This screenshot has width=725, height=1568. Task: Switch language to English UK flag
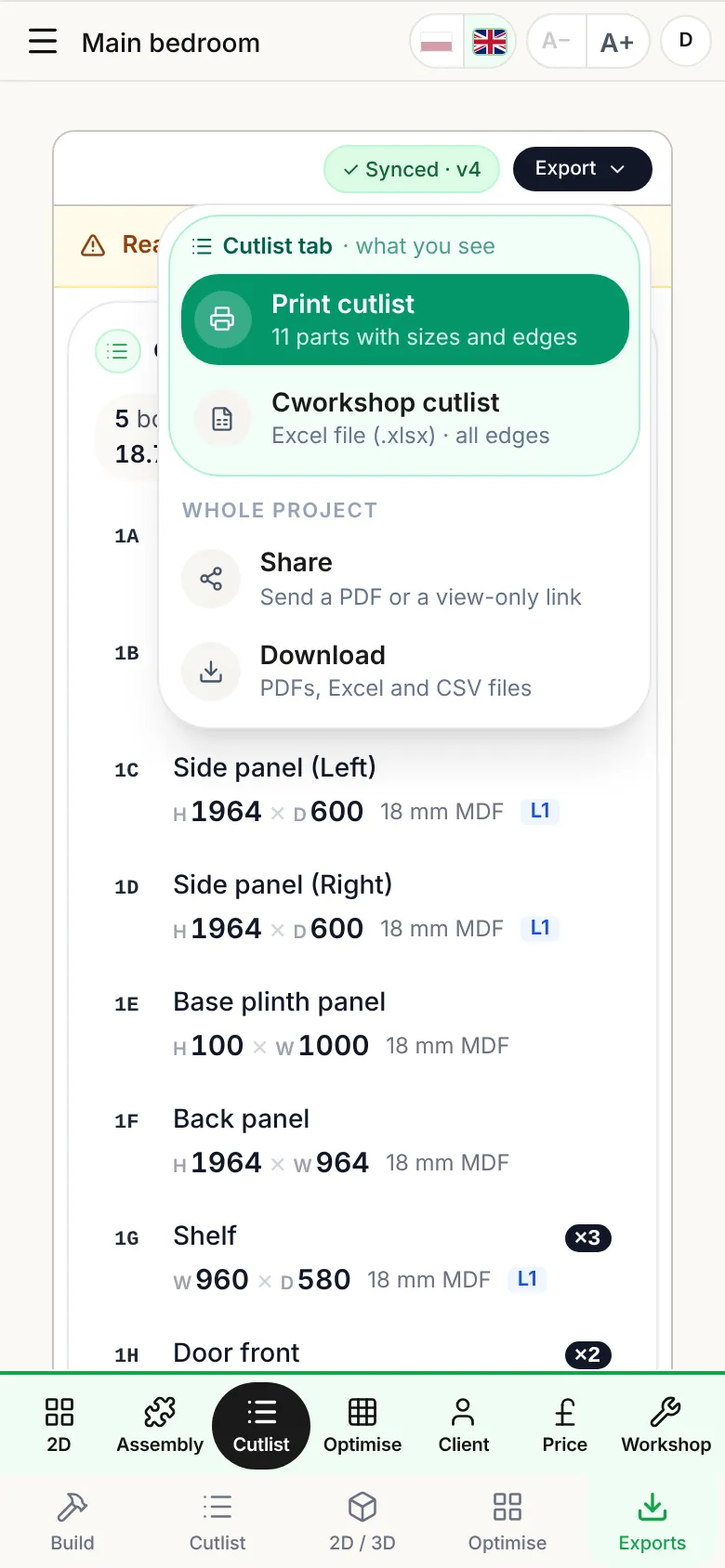490,42
